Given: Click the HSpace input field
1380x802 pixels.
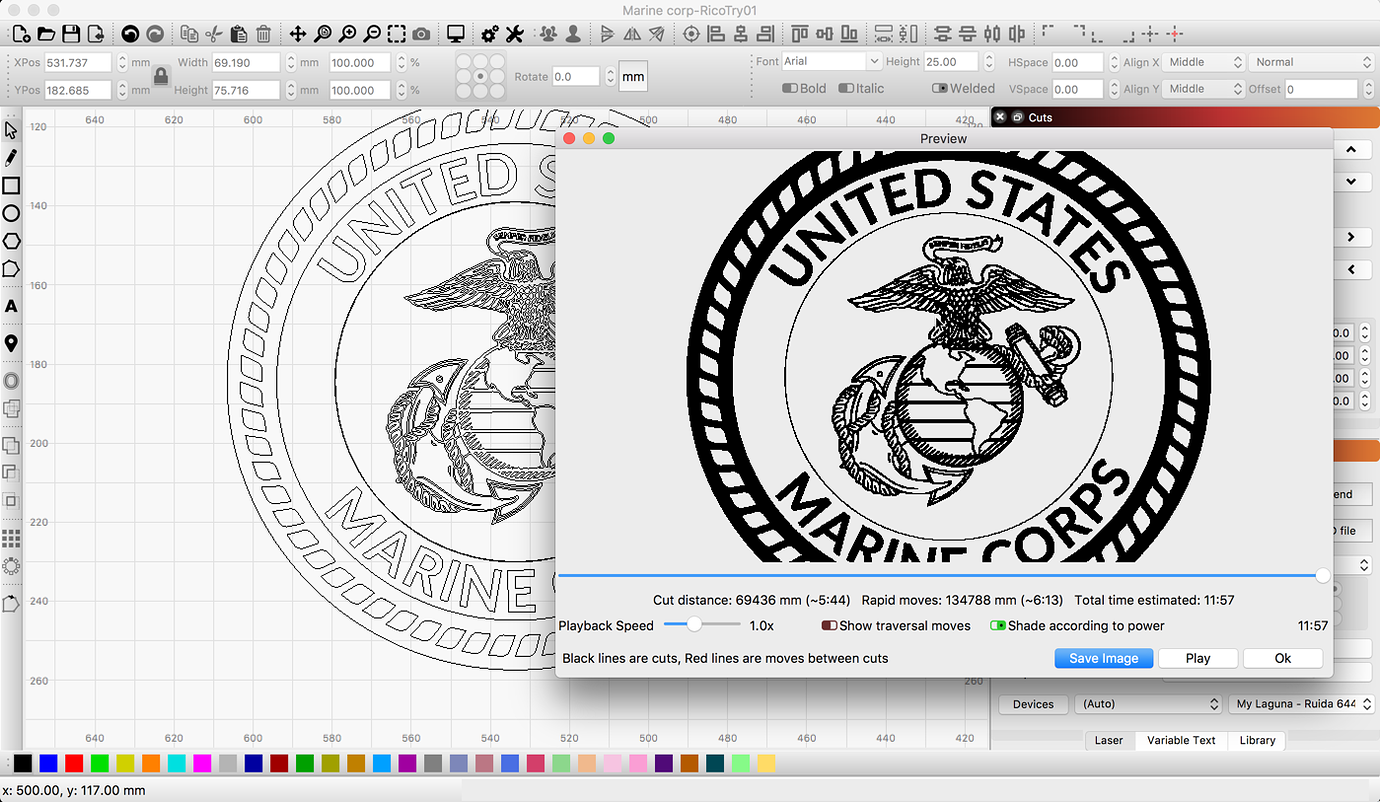Looking at the screenshot, I should [x=1078, y=62].
